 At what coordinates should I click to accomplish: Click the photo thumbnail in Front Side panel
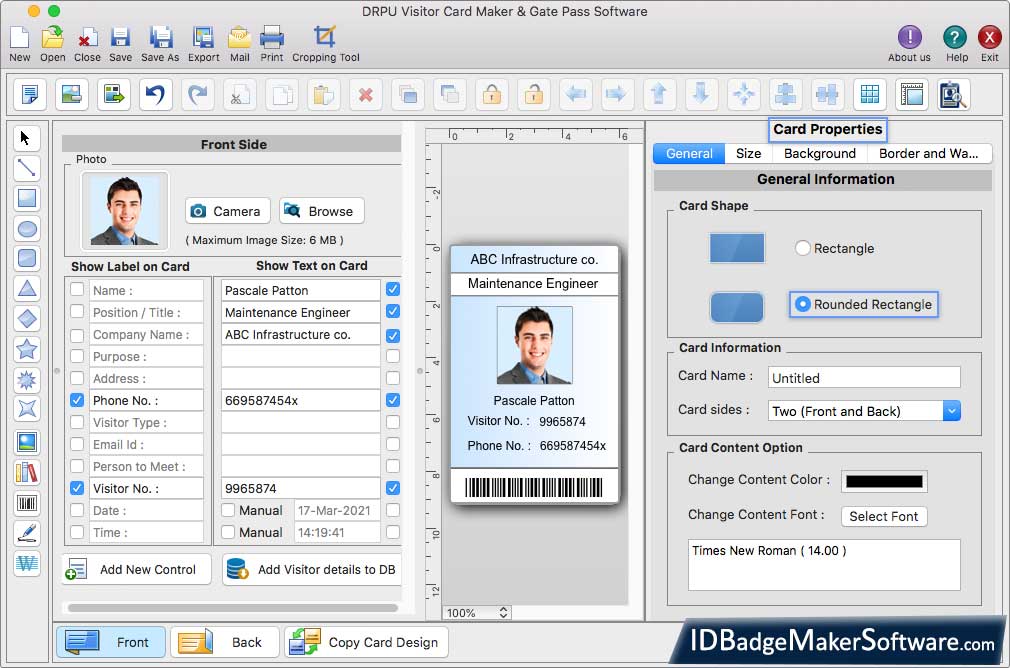[124, 211]
